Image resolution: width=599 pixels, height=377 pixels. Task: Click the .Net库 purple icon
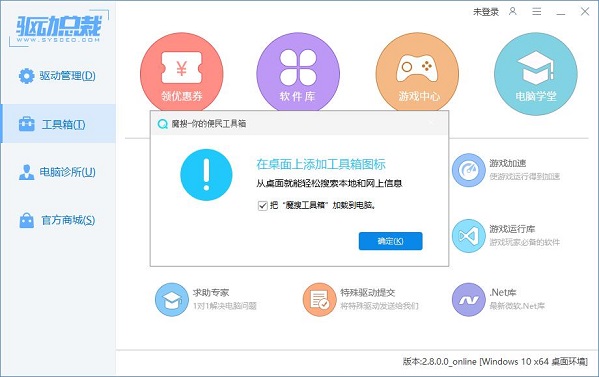(x=468, y=299)
